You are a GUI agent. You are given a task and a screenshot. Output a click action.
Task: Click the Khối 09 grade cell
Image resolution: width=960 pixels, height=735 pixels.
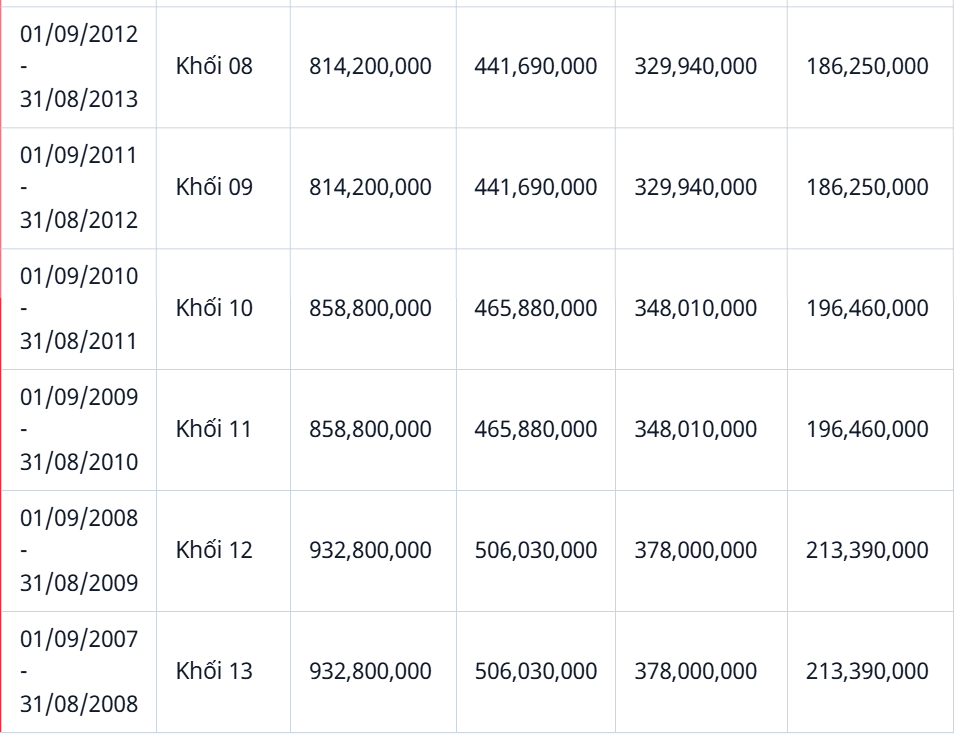(215, 188)
